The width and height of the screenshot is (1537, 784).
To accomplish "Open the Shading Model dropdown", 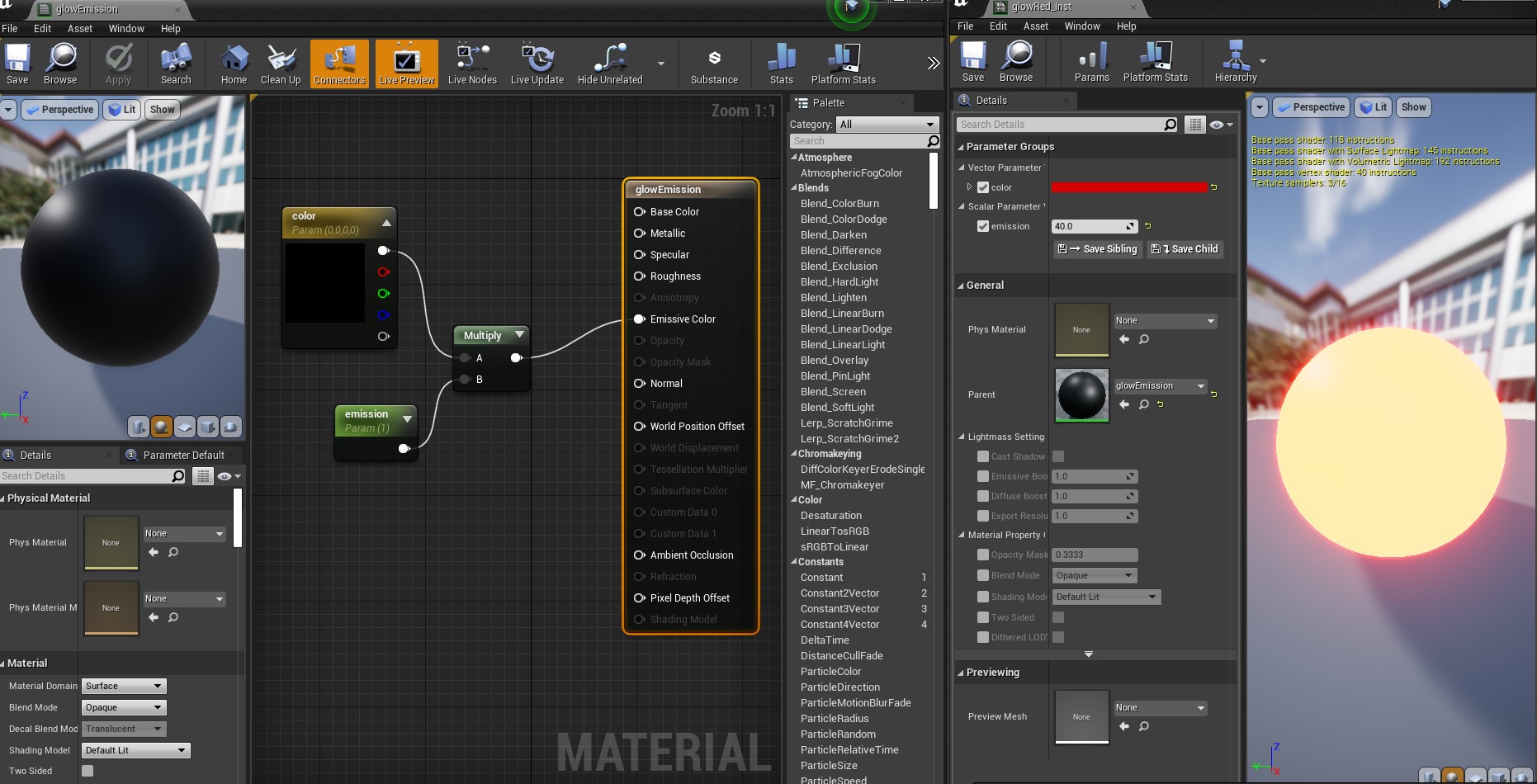I will click(x=135, y=750).
